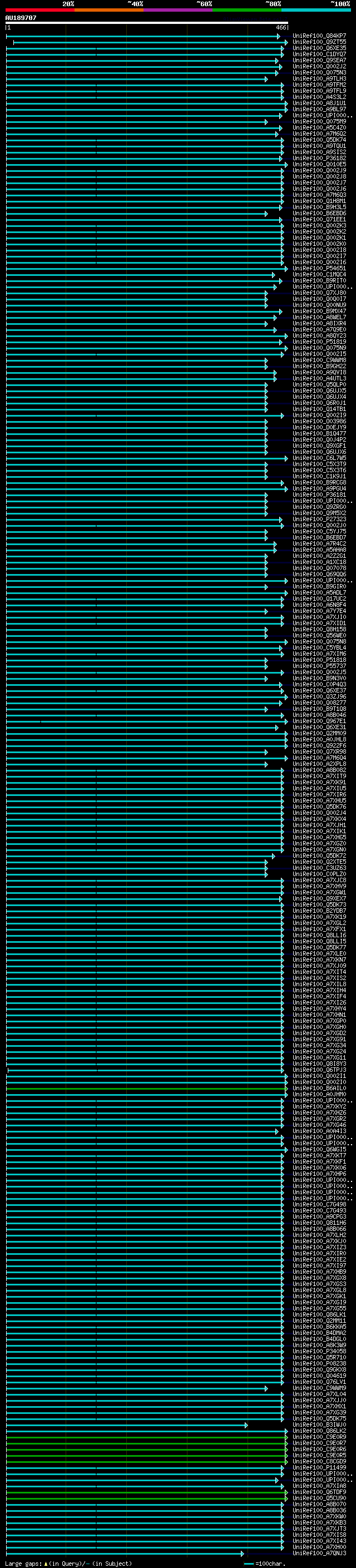
Task: Click subject name UniRef100_A7XGW1
Action: (319, 892)
